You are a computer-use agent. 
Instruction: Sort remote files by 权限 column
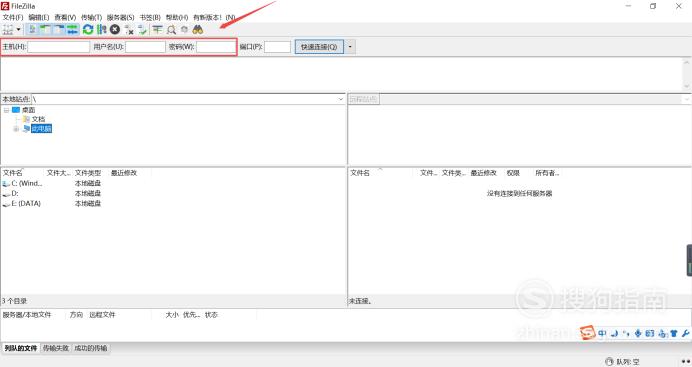click(x=513, y=173)
